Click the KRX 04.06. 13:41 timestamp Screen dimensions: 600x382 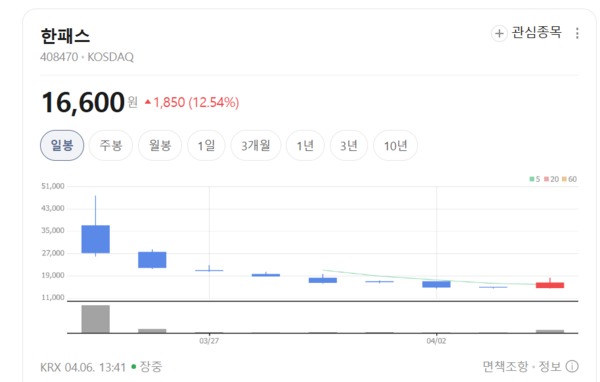point(83,367)
